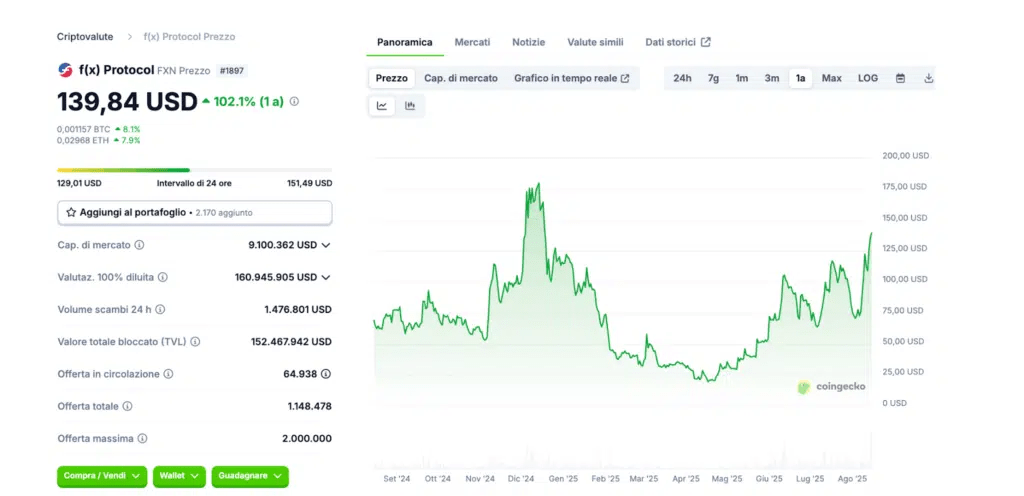Open info icon beside 102.1% change
The height and width of the screenshot is (496, 1024).
pos(294,102)
